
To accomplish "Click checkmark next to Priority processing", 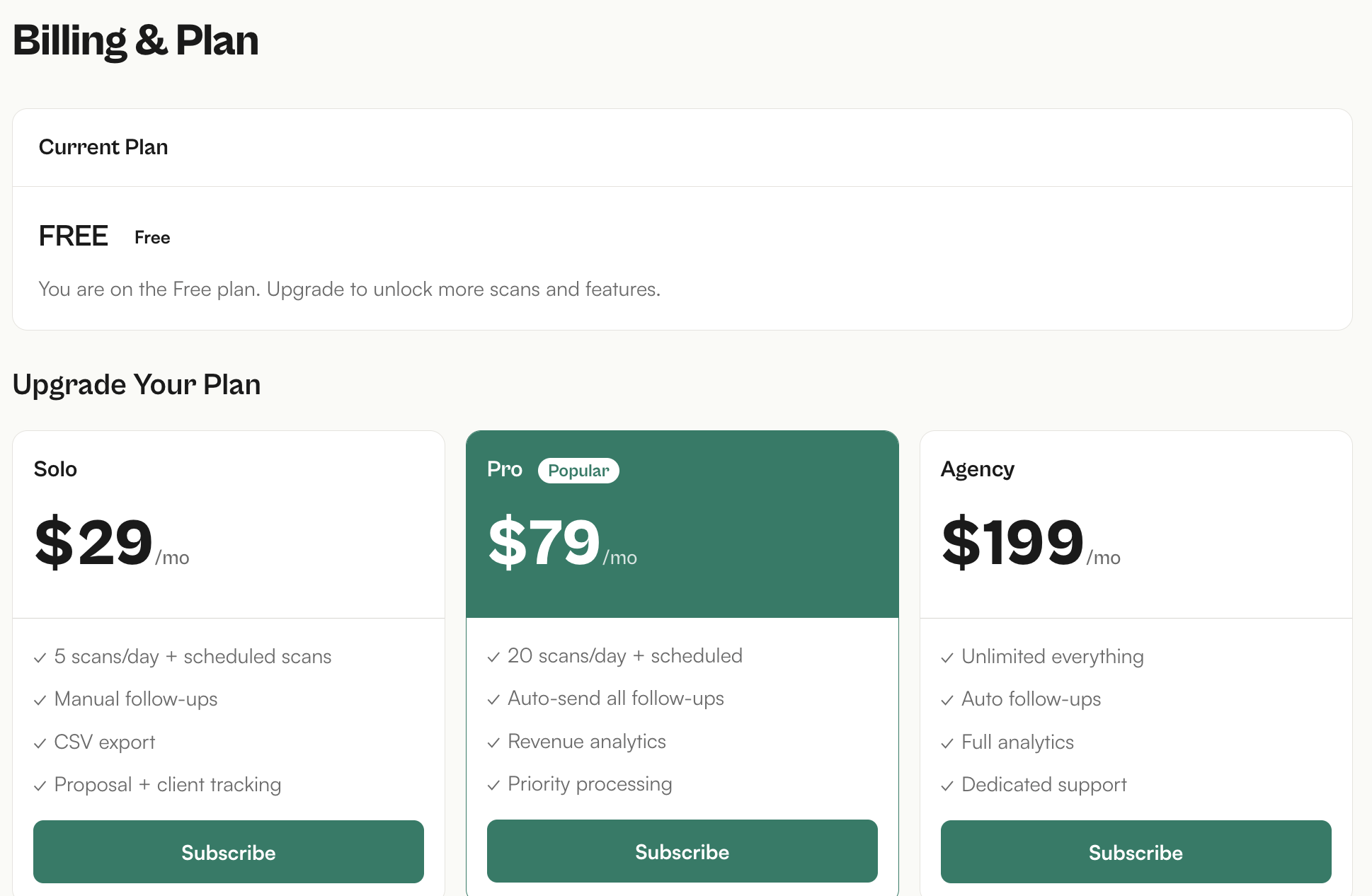I will (x=493, y=785).
